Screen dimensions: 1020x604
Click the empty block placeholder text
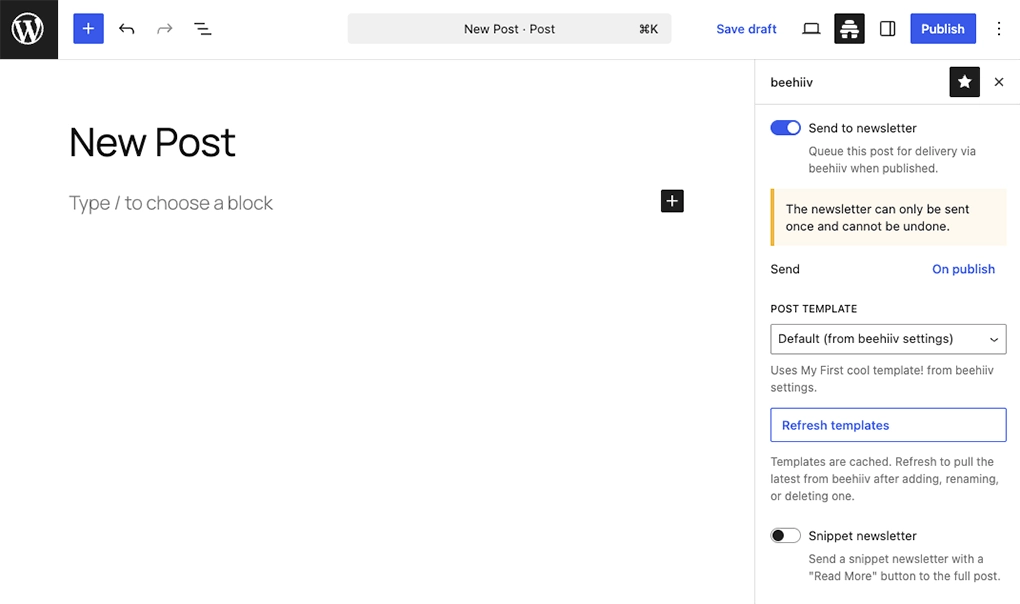170,203
